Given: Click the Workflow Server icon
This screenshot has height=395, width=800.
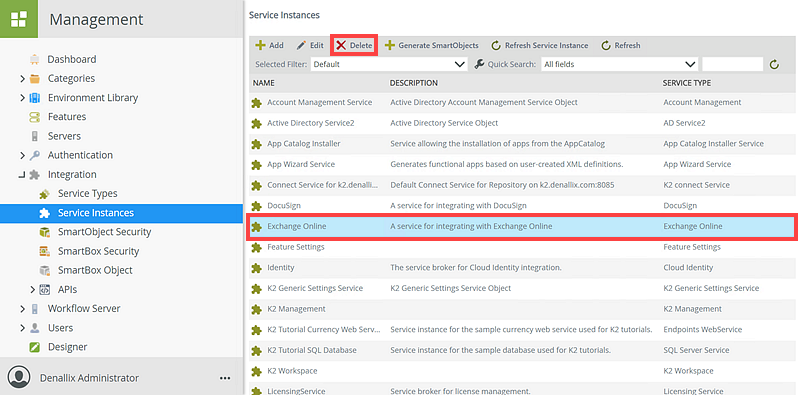Looking at the screenshot, I should (x=35, y=309).
